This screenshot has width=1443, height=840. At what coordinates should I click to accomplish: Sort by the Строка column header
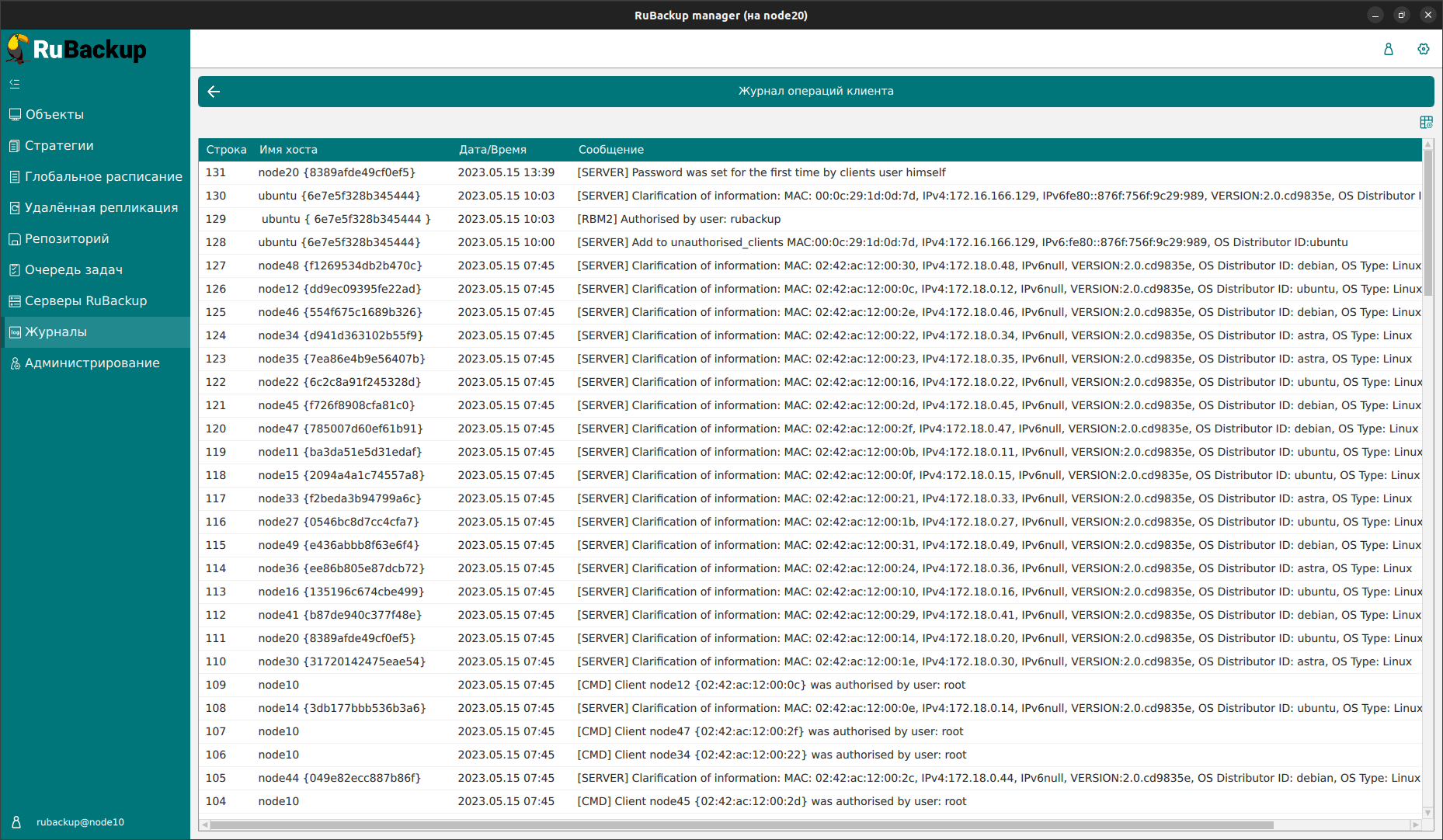click(226, 150)
